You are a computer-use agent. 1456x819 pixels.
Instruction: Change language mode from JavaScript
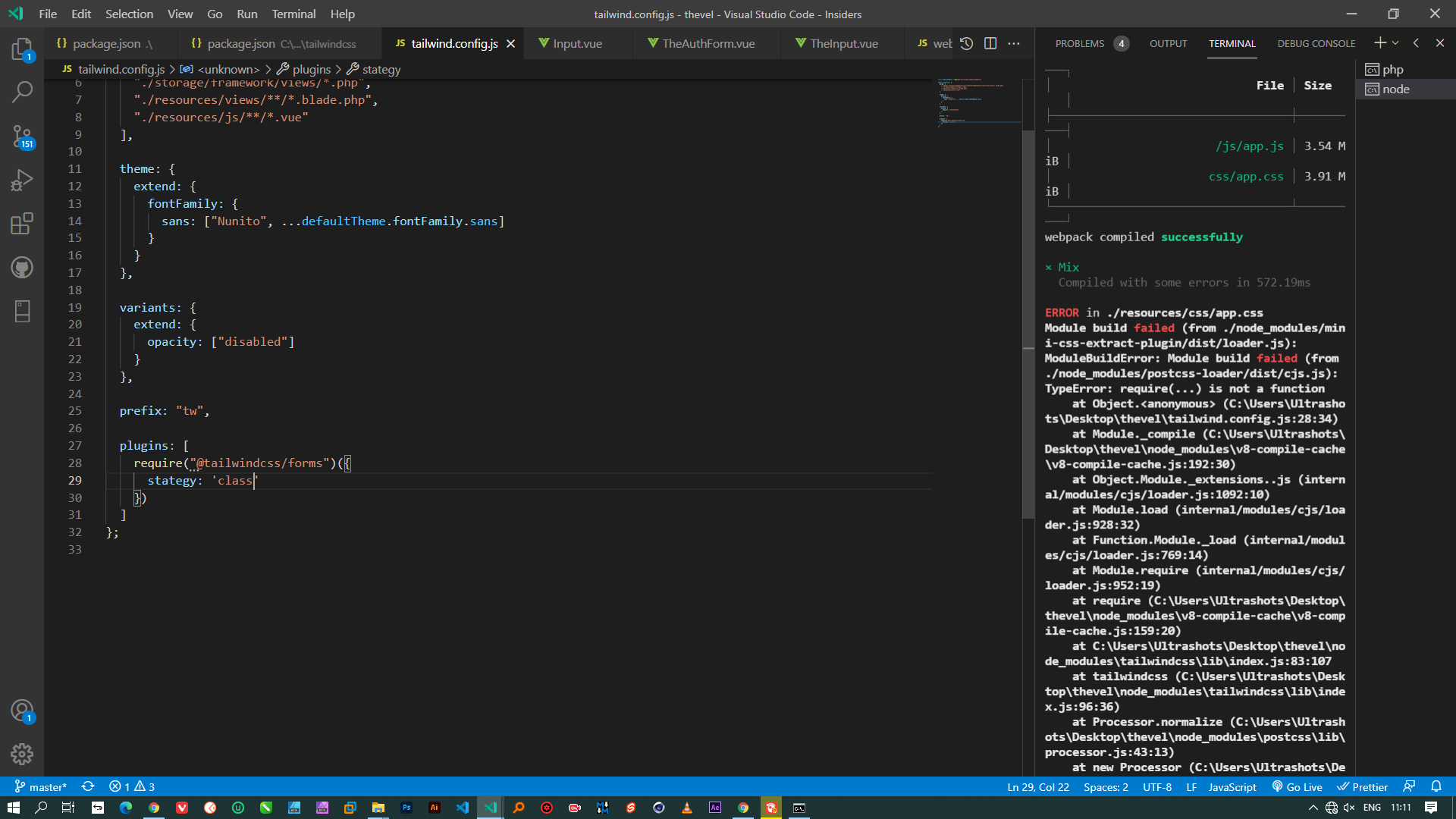[1232, 786]
